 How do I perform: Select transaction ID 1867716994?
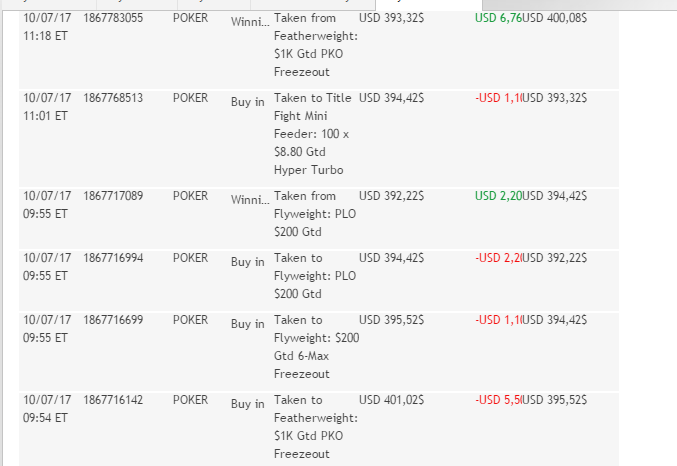(114, 258)
